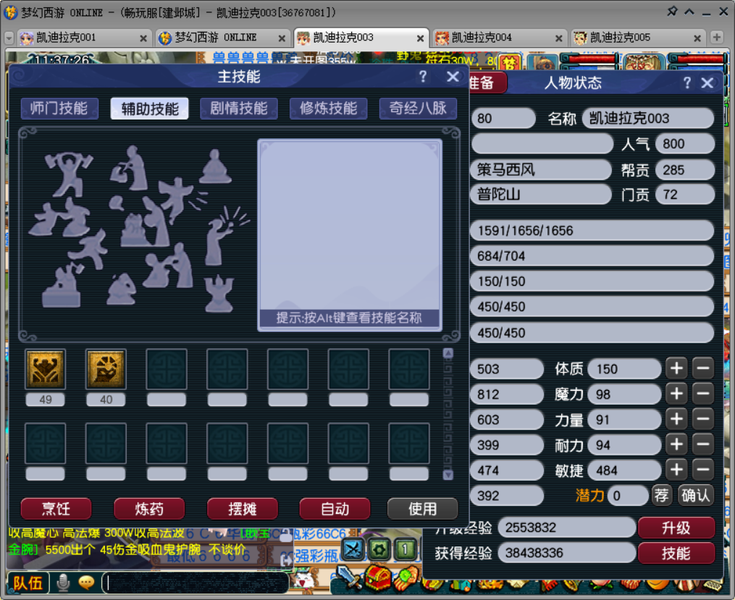Close the 梦幻西游 ONLINE tab
Viewport: 735px width, 600px height.
pos(282,38)
